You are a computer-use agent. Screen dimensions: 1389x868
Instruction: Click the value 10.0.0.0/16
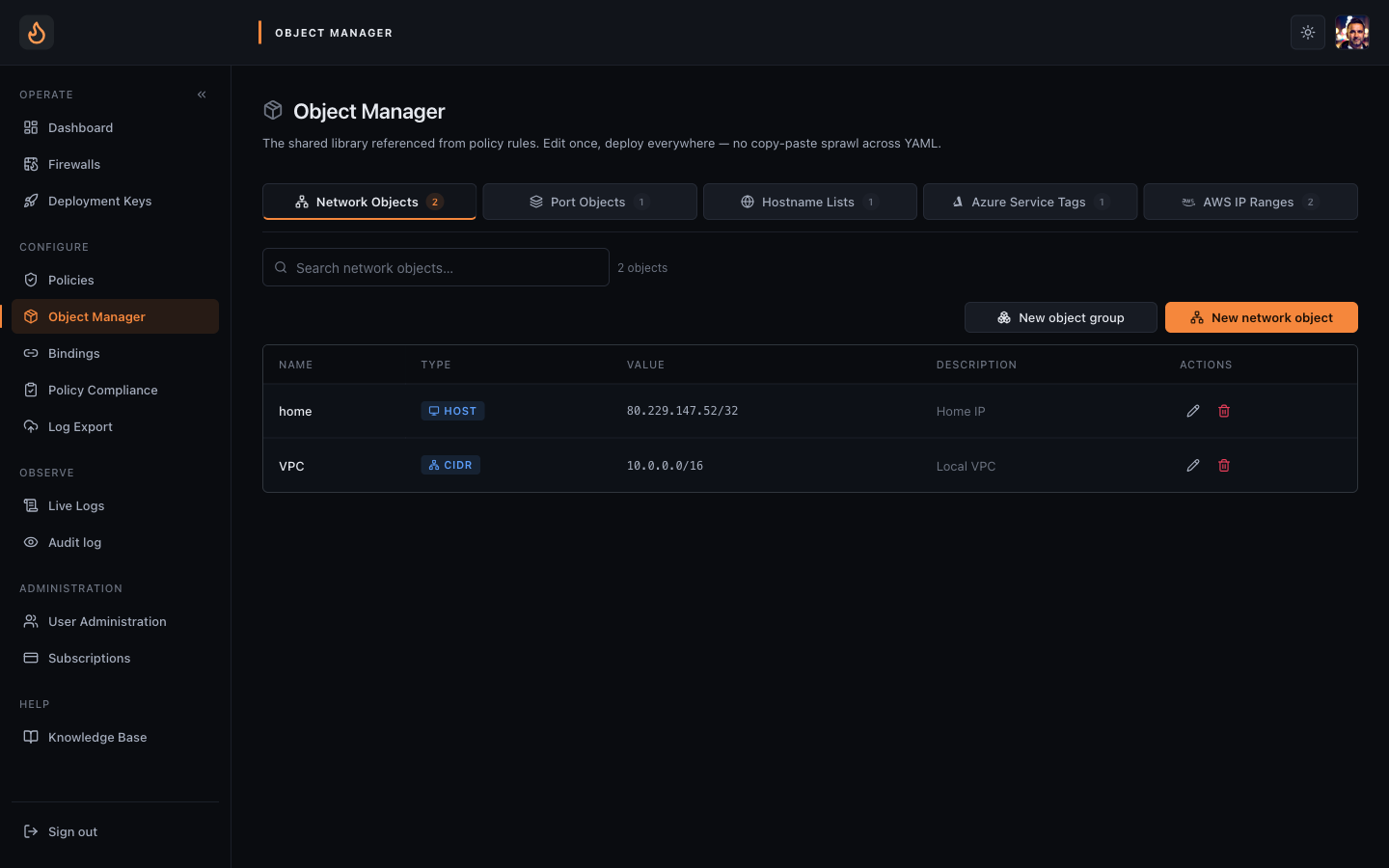[x=665, y=466]
